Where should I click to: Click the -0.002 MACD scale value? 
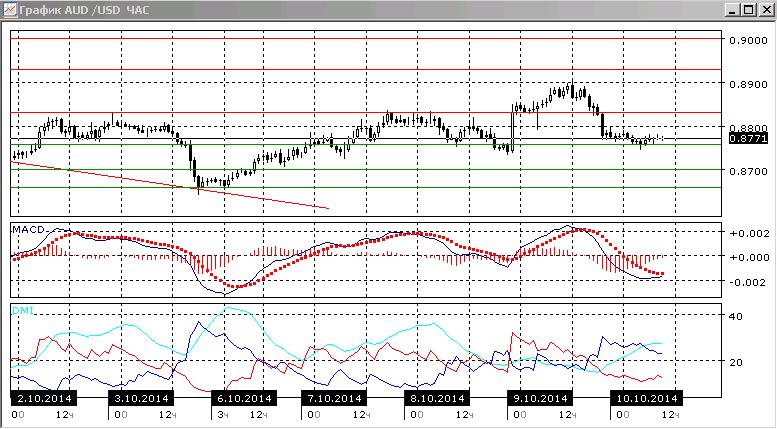749,282
